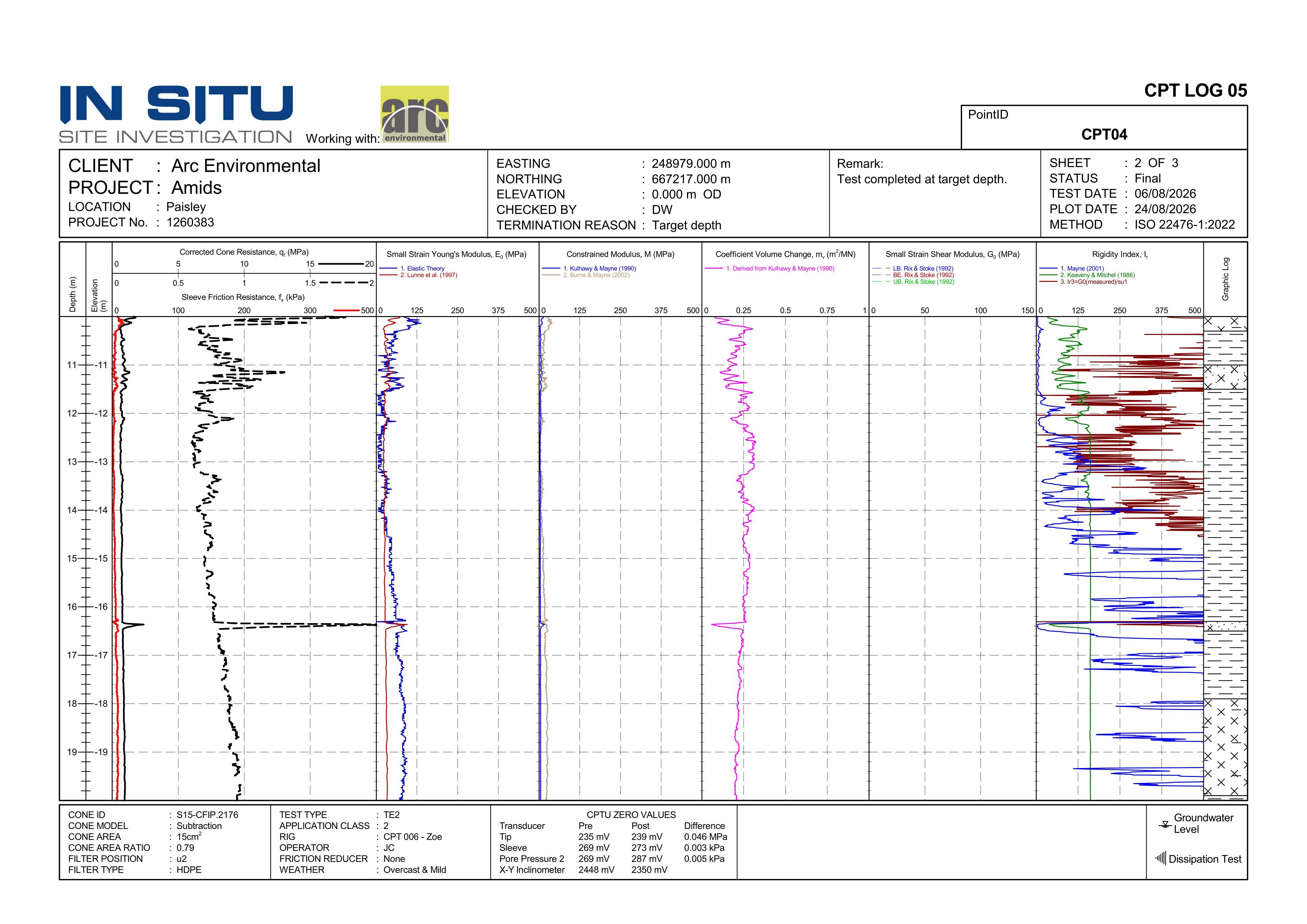Select the PointID value 'CPT04'
Image resolution: width=1307 pixels, height=924 pixels.
tap(1104, 134)
